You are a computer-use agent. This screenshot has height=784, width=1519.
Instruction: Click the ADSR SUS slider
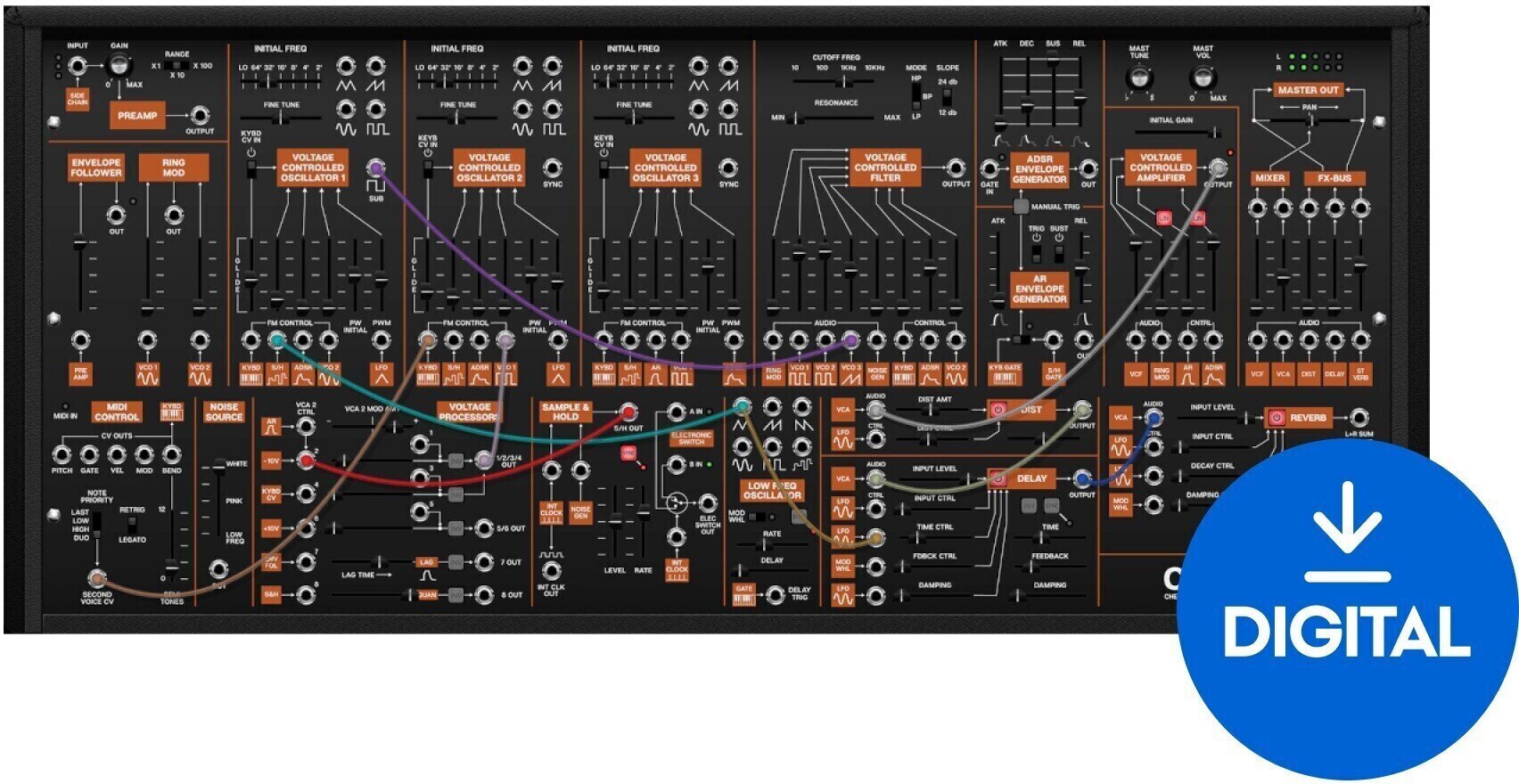pos(1053,89)
